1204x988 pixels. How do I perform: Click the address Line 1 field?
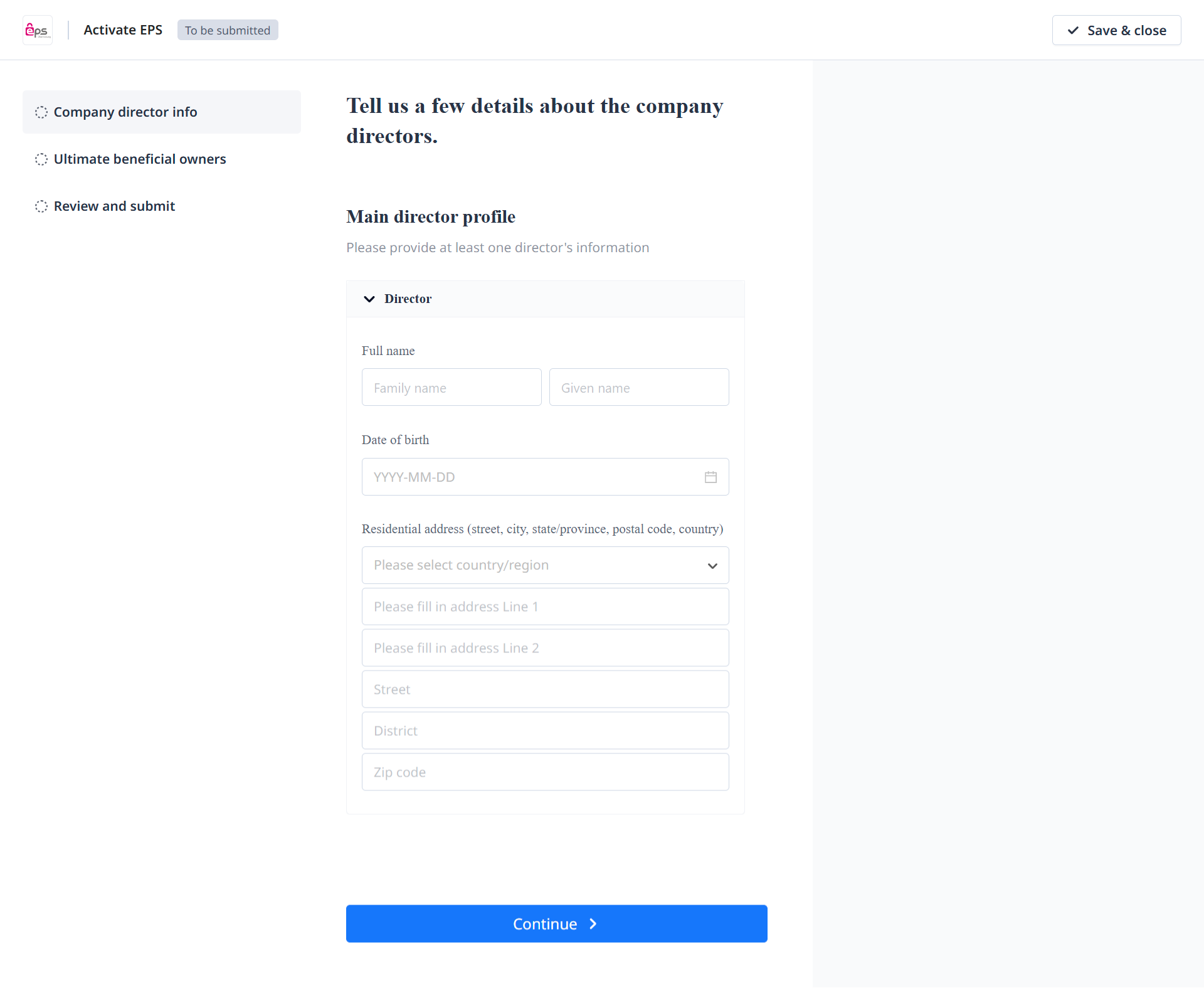click(545, 607)
